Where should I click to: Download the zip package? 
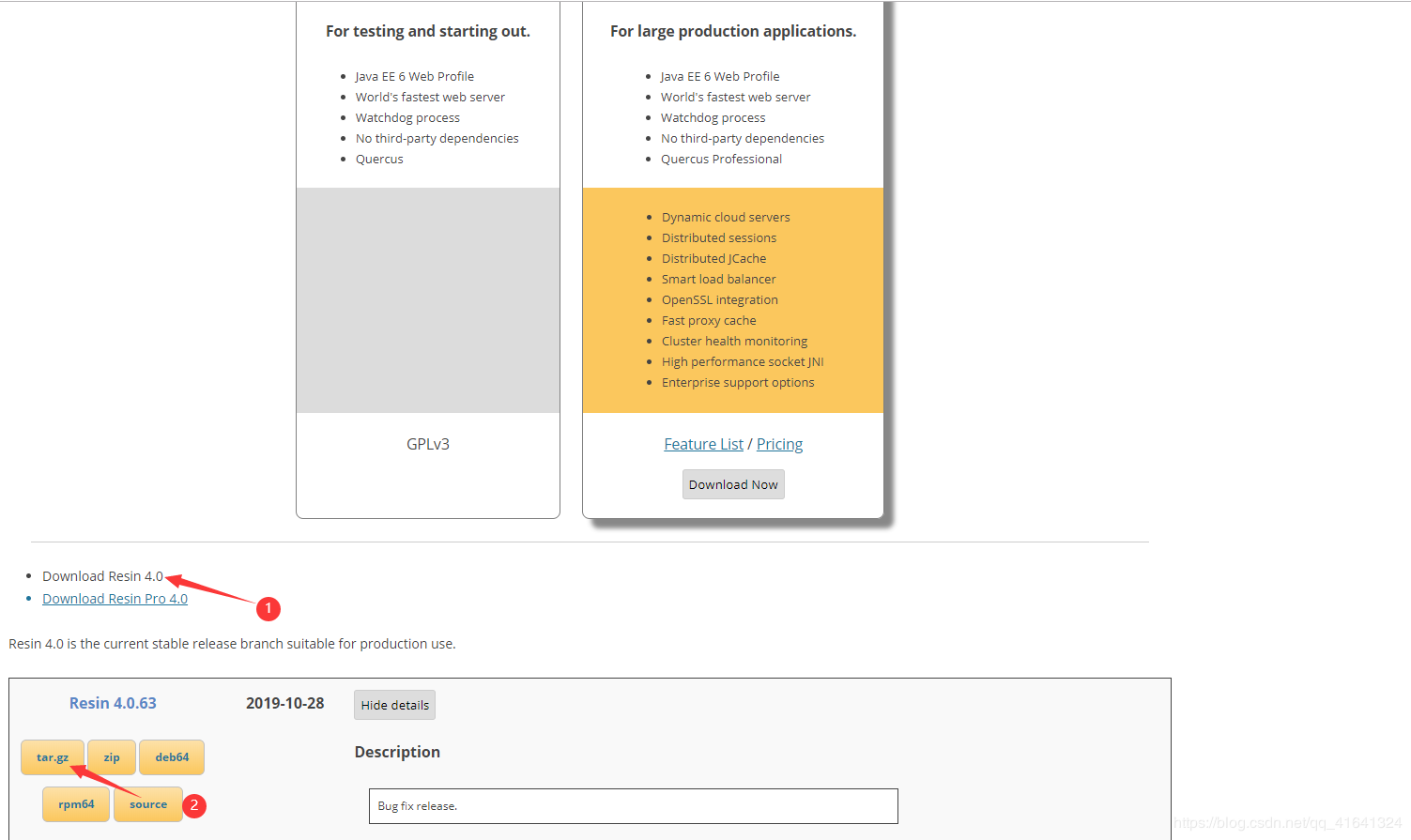pos(112,757)
